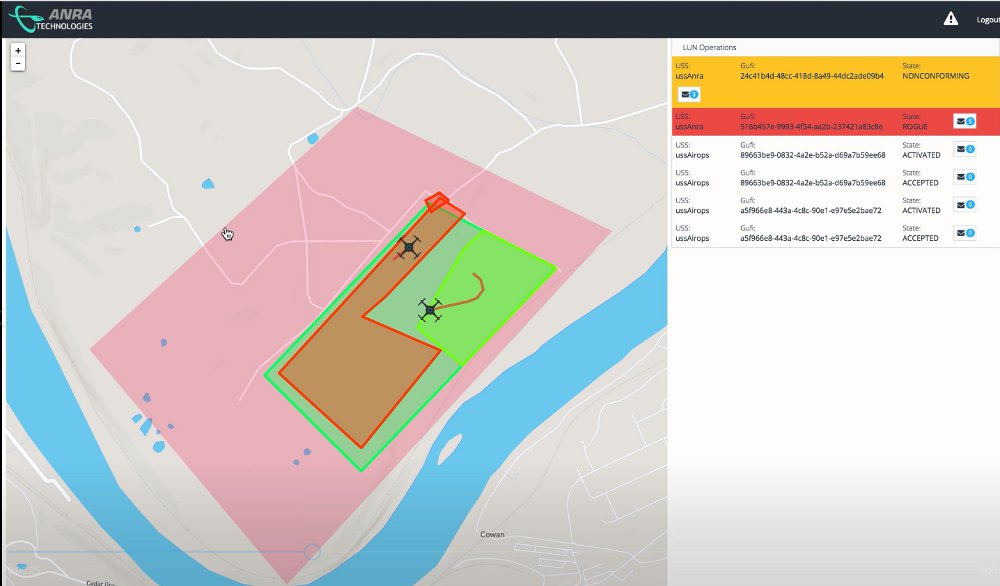Click the NONCONFORMING state label
The height and width of the screenshot is (586, 1000).
pyautogui.click(x=936, y=76)
